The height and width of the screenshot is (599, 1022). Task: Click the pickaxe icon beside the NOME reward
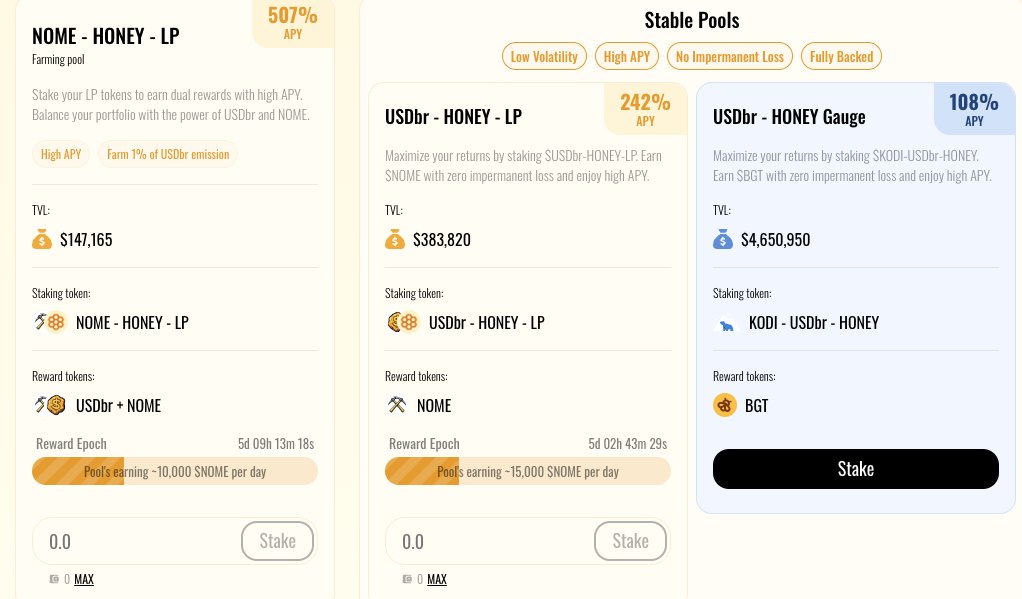coord(396,405)
